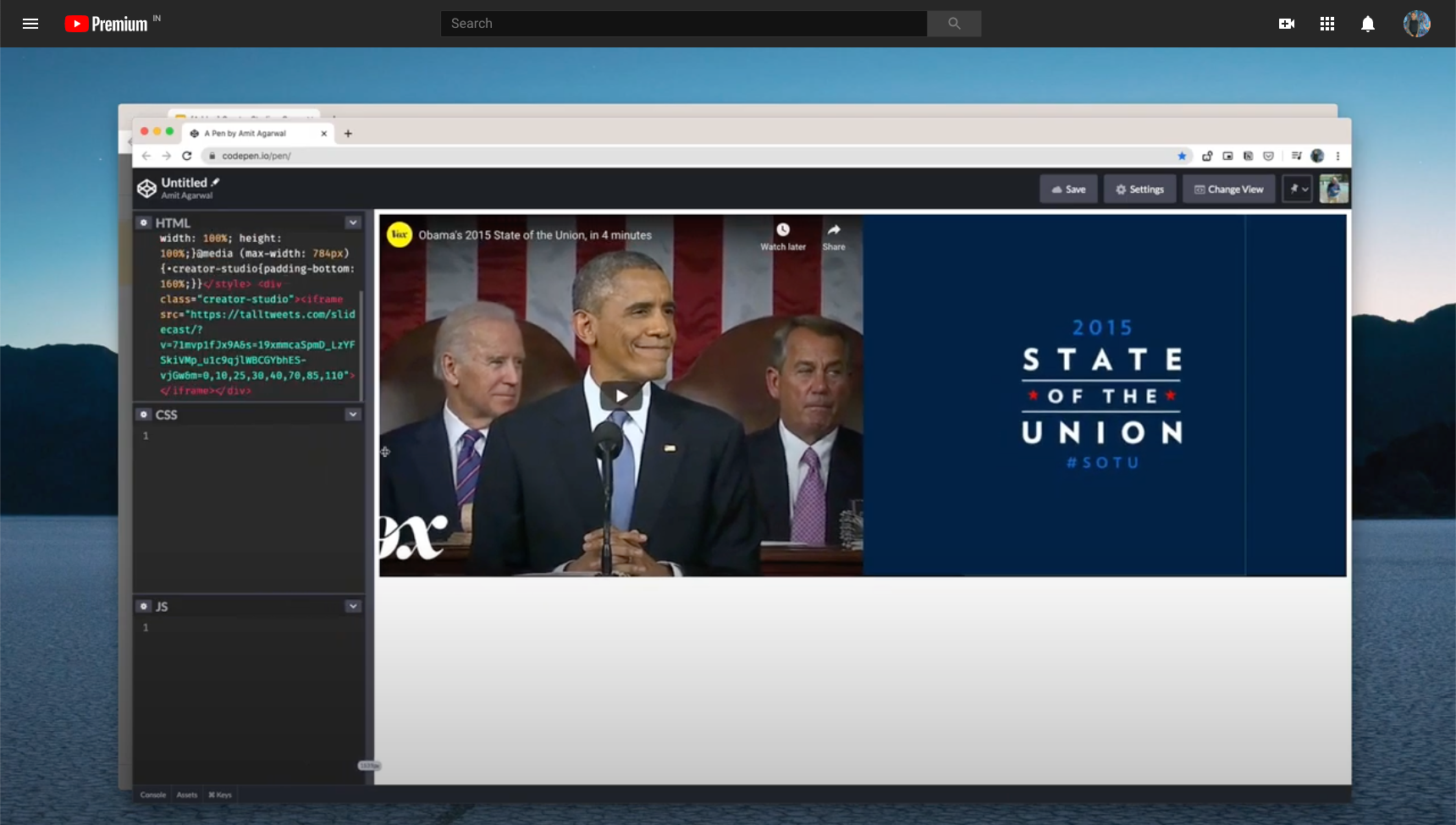Viewport: 1456px width, 825px height.
Task: Toggle the blue bookmark star
Action: (1182, 156)
